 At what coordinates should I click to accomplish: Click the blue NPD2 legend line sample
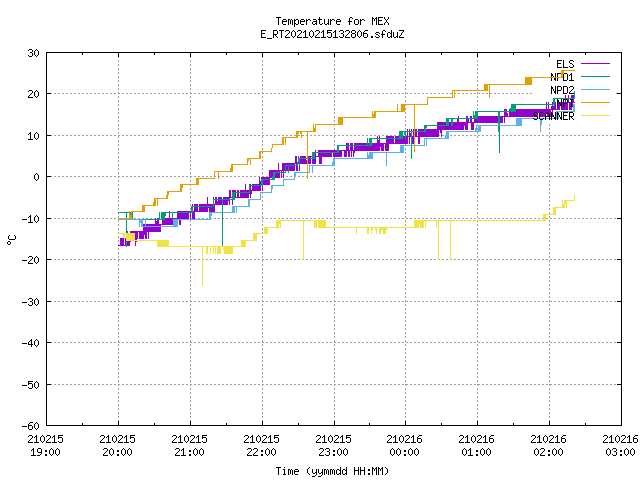click(595, 89)
